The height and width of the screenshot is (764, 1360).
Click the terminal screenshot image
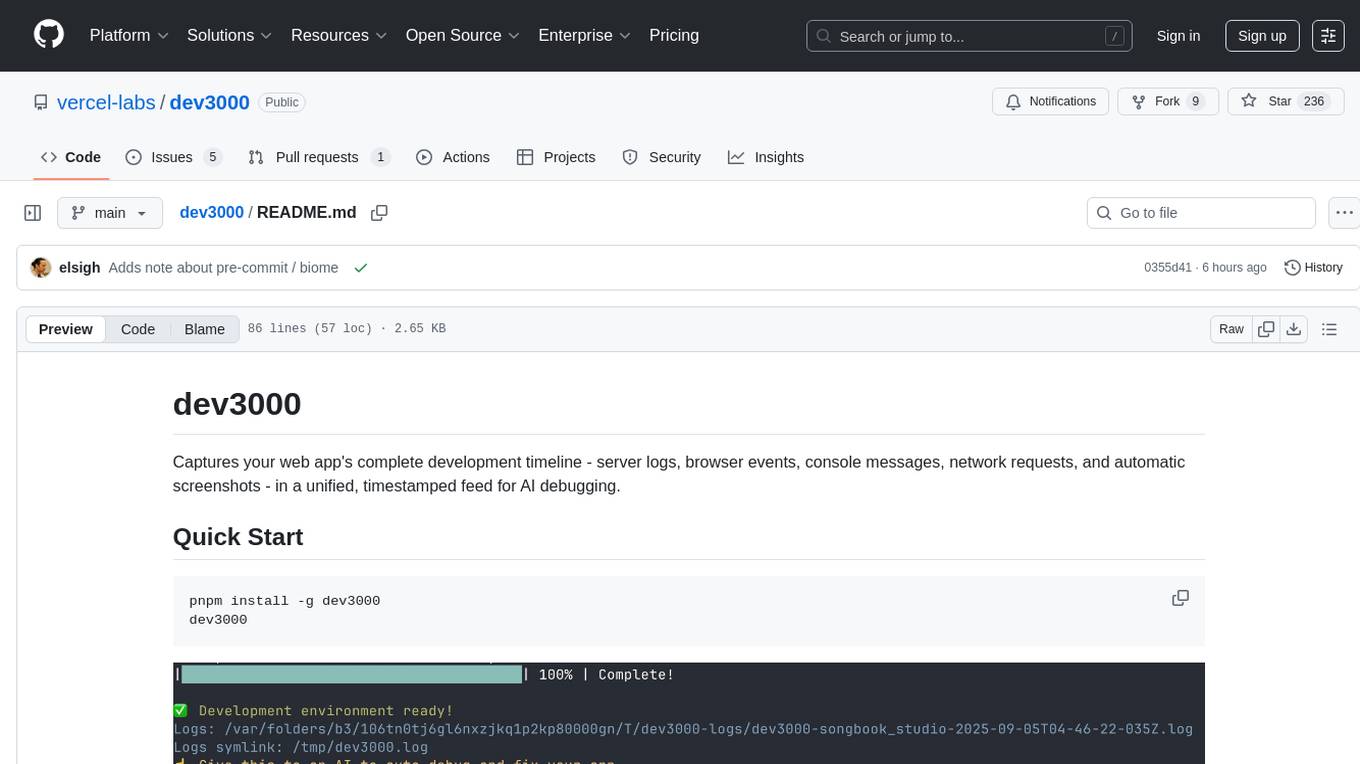(689, 713)
